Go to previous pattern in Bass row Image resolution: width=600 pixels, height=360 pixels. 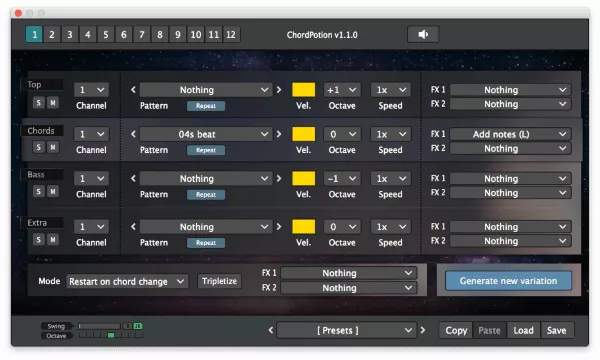coord(133,179)
